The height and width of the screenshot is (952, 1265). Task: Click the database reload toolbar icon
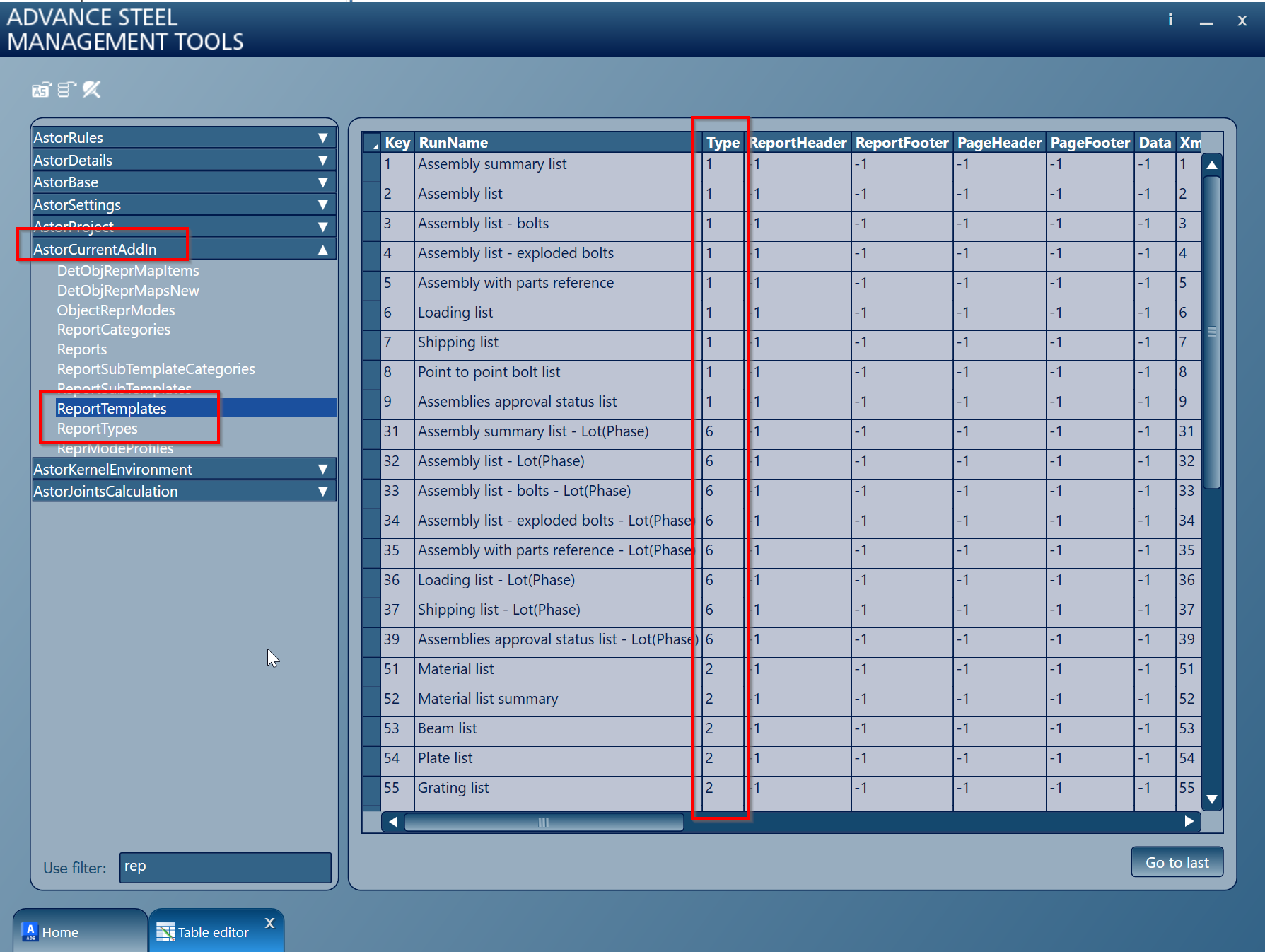66,90
